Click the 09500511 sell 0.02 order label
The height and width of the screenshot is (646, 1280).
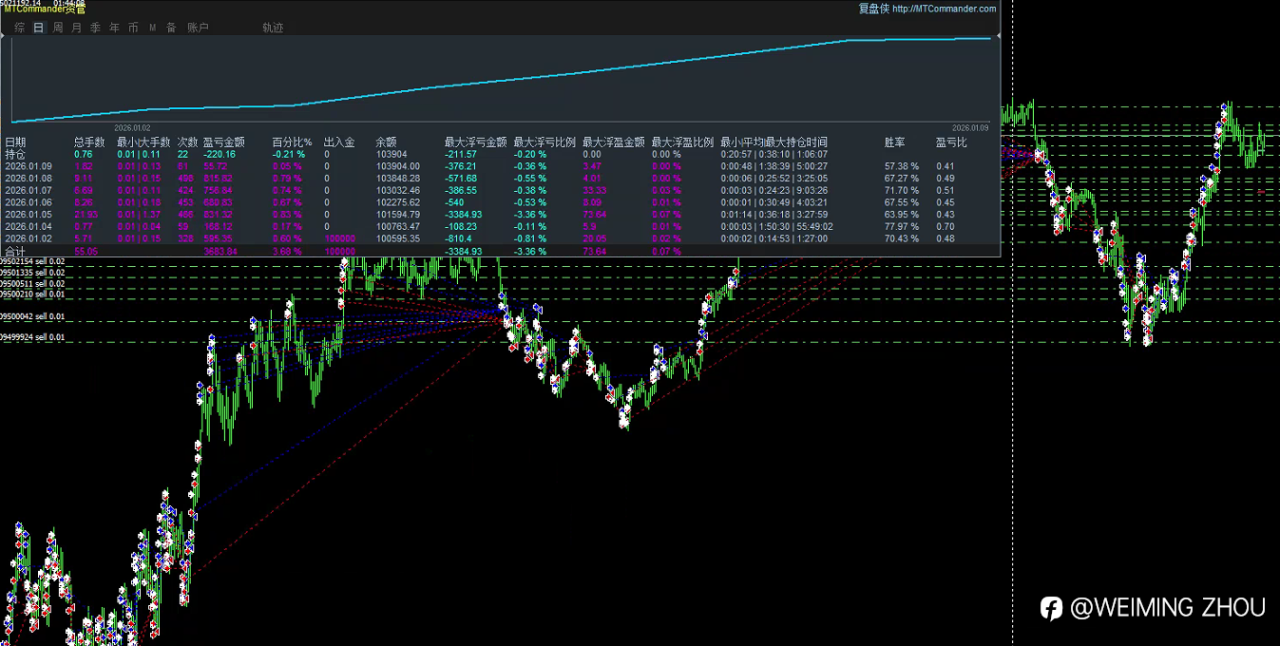(x=32, y=284)
